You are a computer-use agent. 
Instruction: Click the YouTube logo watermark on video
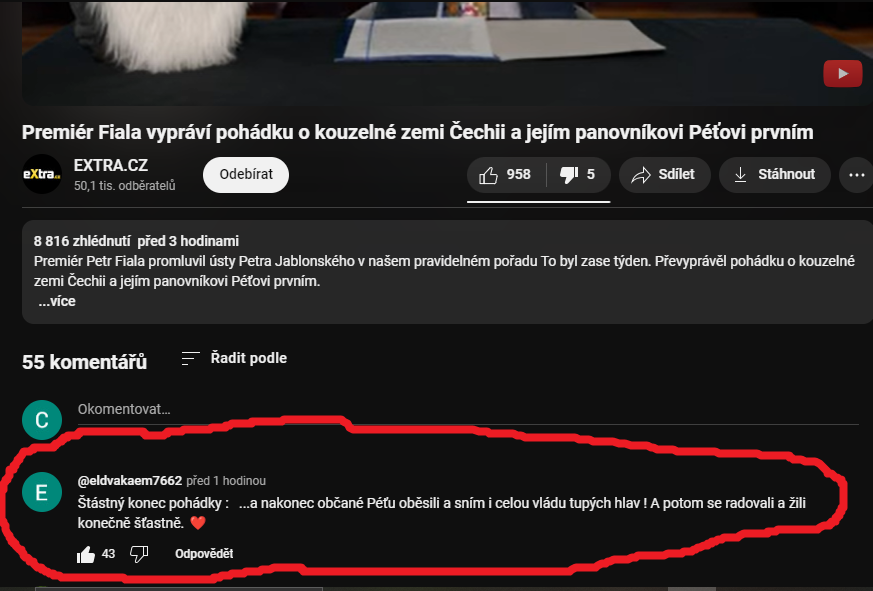click(842, 74)
